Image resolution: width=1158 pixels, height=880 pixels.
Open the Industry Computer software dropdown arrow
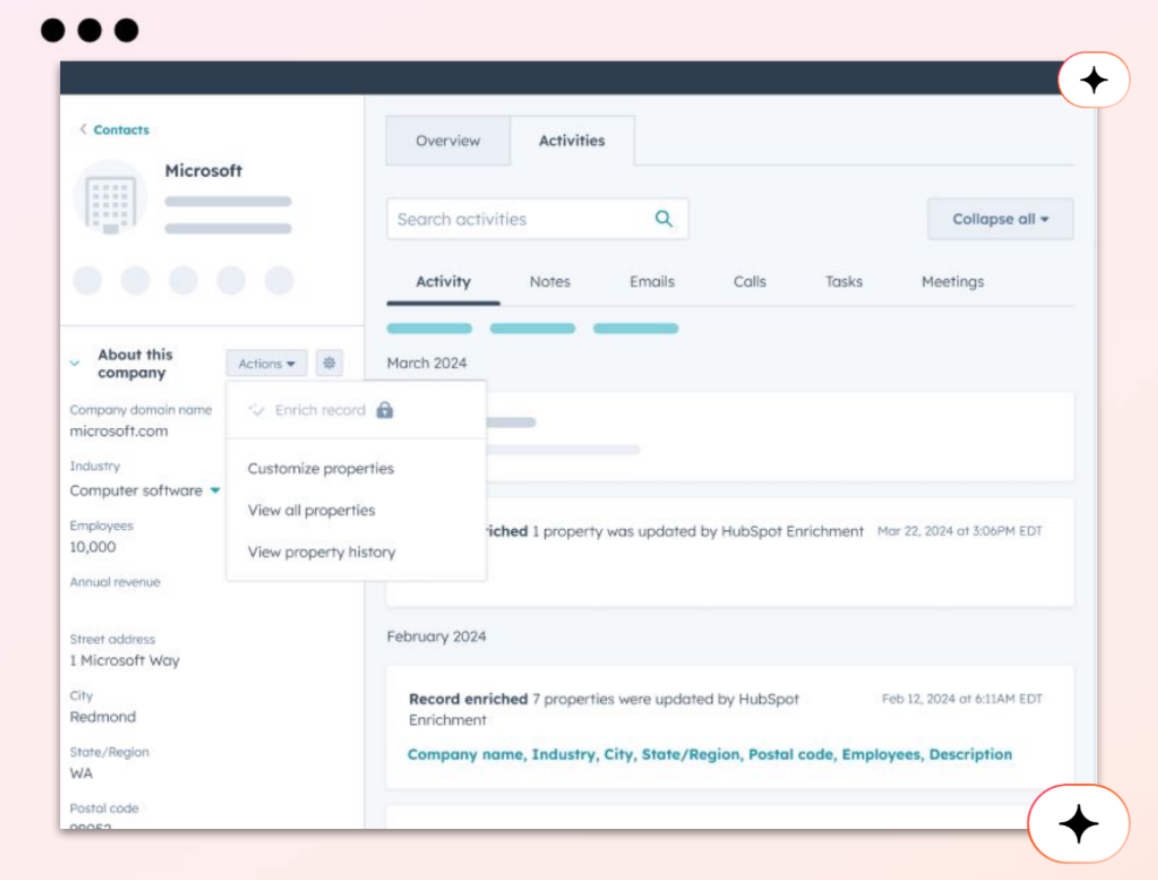point(215,491)
